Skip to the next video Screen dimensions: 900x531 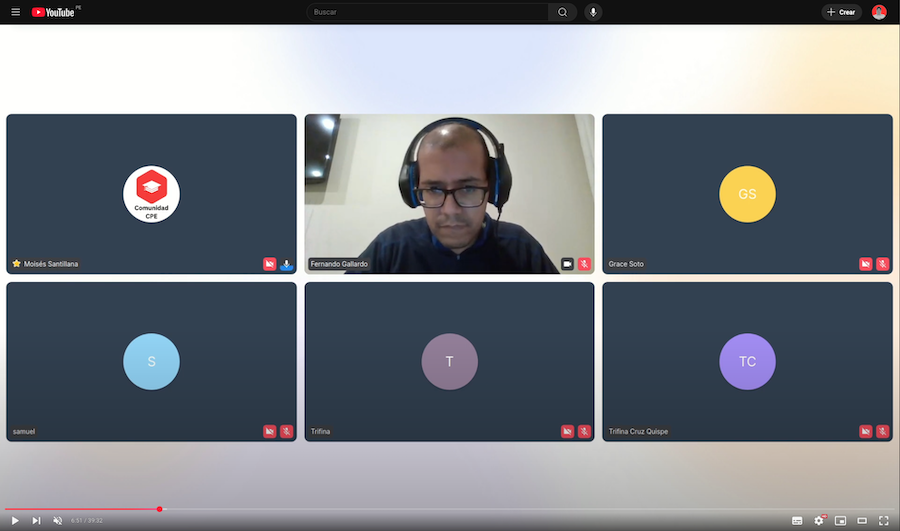36,520
